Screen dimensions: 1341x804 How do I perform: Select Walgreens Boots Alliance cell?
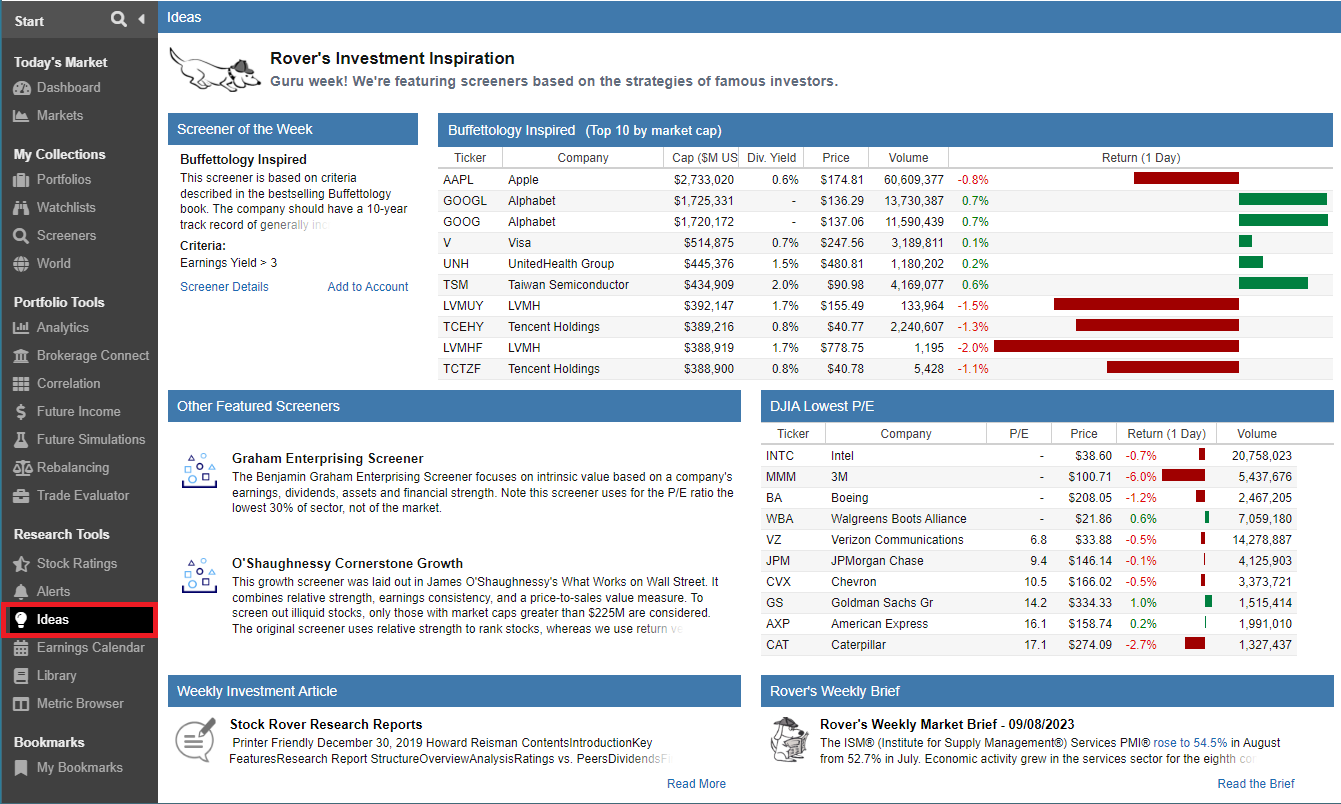tap(905, 519)
